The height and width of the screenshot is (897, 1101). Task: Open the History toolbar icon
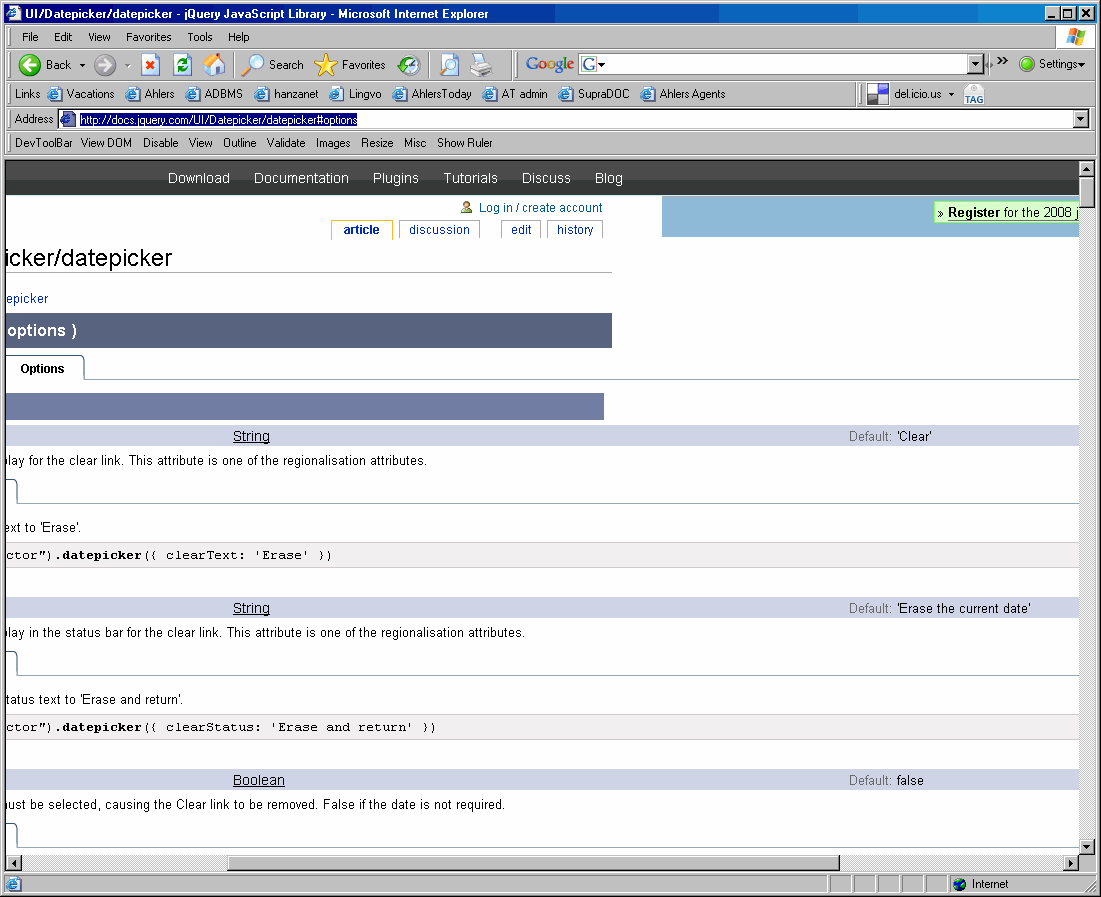tap(409, 65)
